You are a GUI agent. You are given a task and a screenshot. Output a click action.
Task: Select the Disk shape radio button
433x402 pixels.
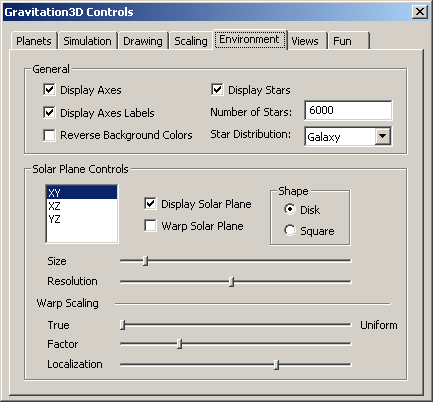290,209
